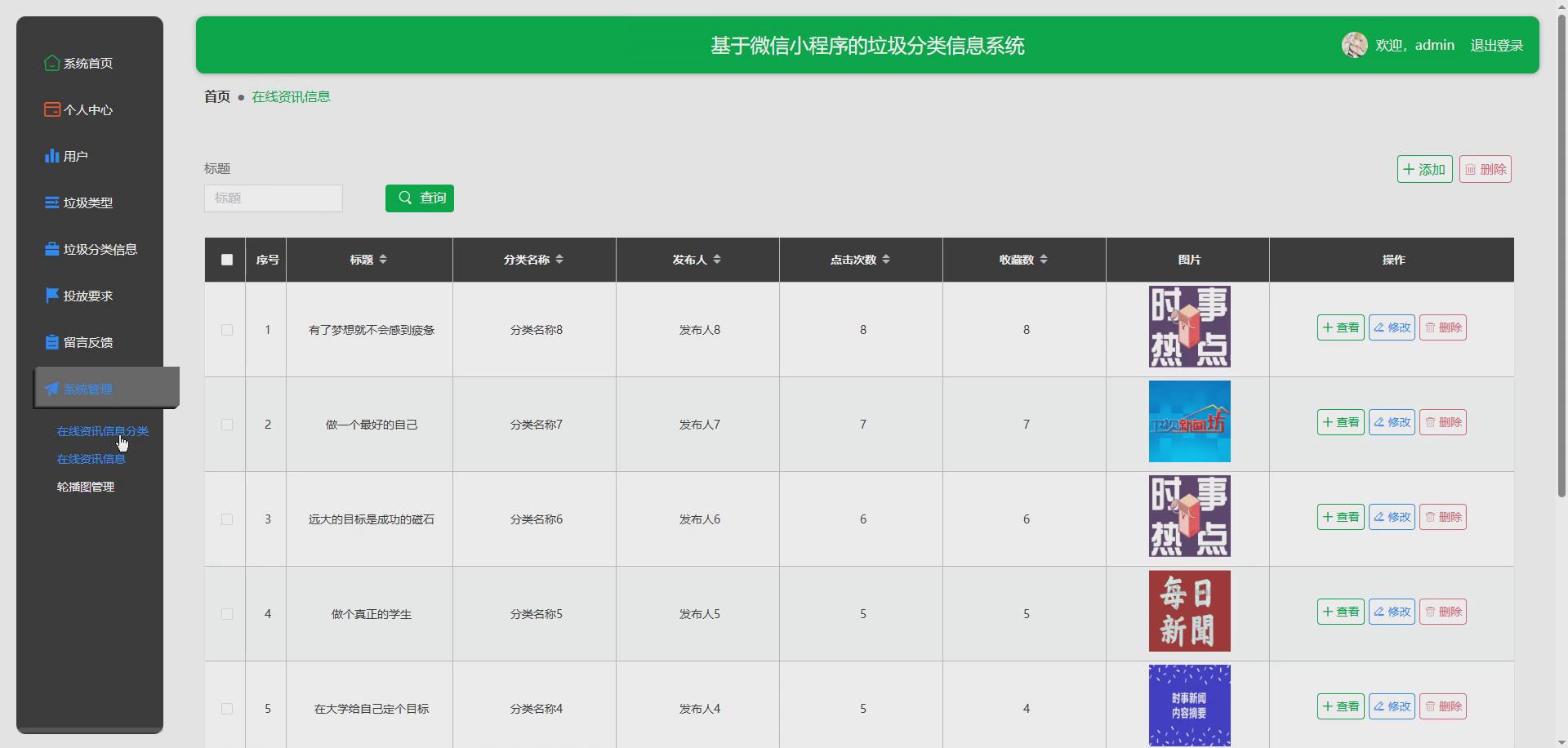Click the flag icon beside 投放要求

[x=51, y=296]
